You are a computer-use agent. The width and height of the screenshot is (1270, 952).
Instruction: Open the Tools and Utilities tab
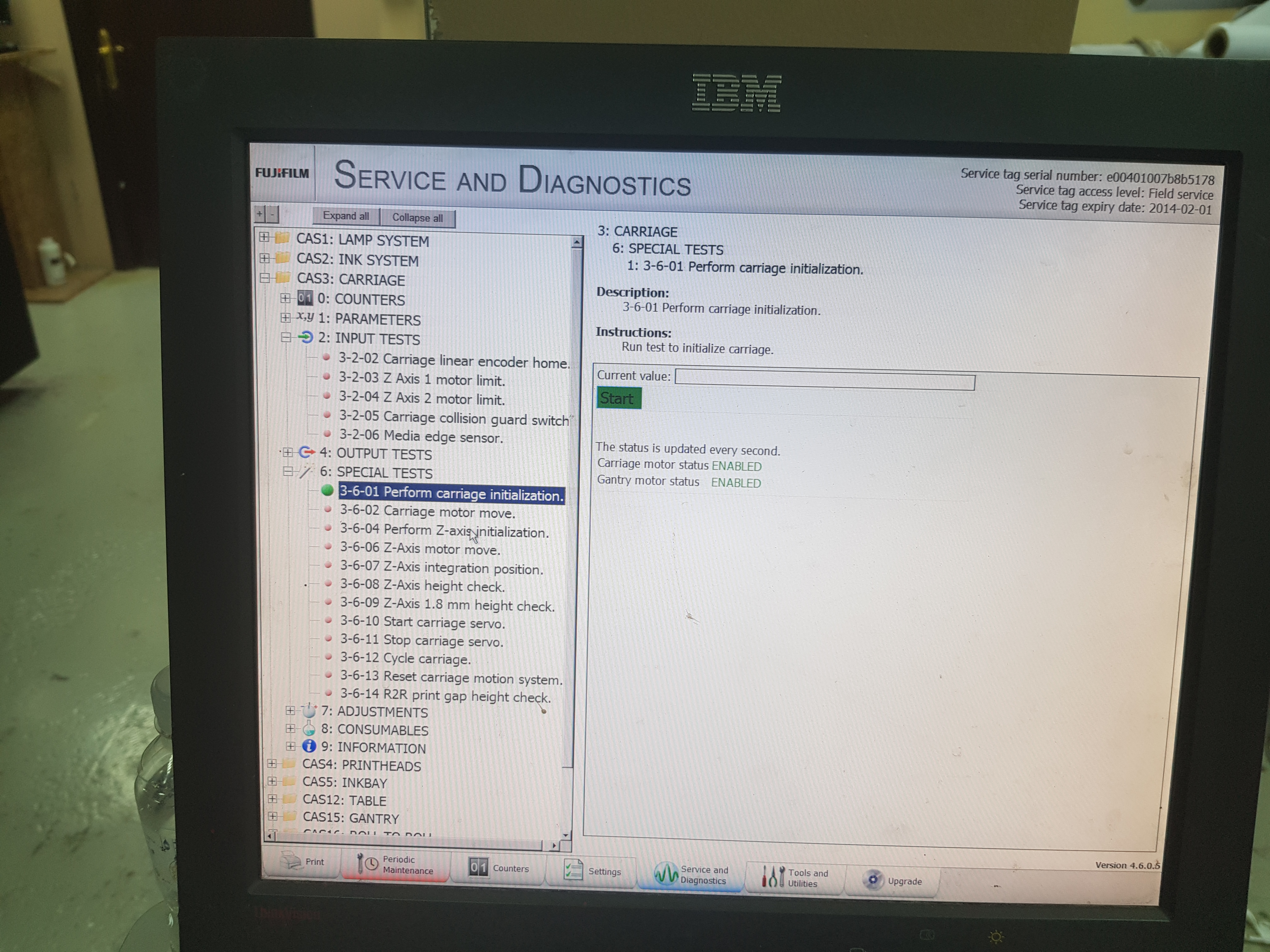(x=795, y=878)
